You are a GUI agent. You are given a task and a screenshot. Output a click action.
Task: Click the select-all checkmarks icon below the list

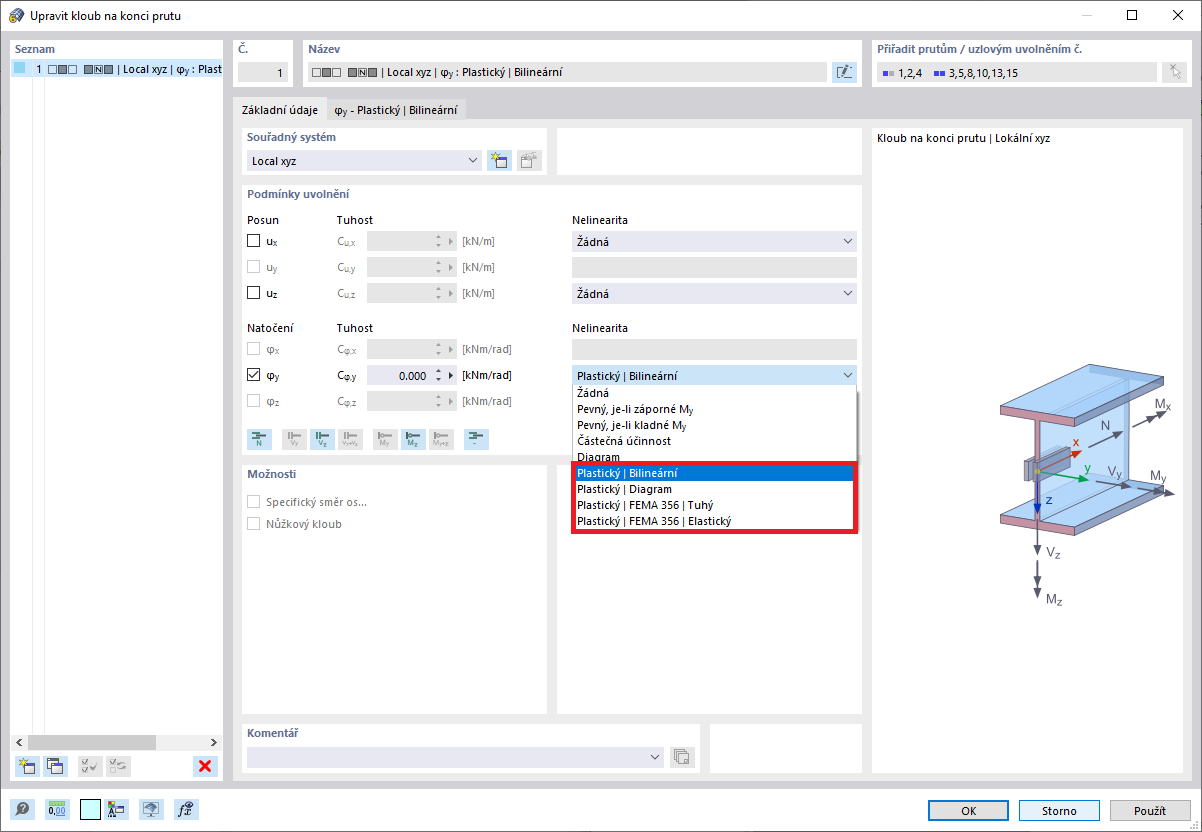point(89,766)
